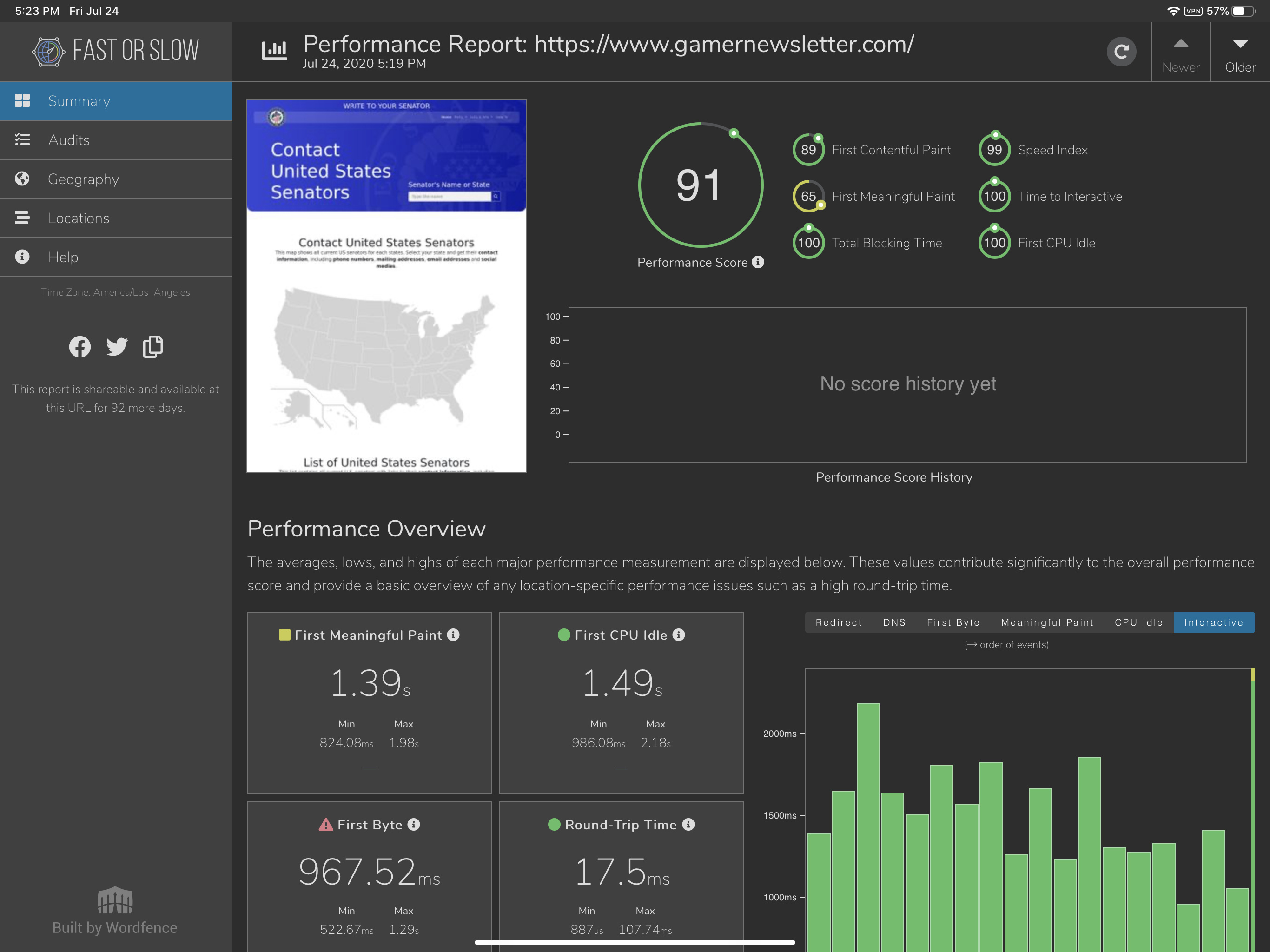
Task: Switch chart to First Byte metric
Action: [953, 622]
